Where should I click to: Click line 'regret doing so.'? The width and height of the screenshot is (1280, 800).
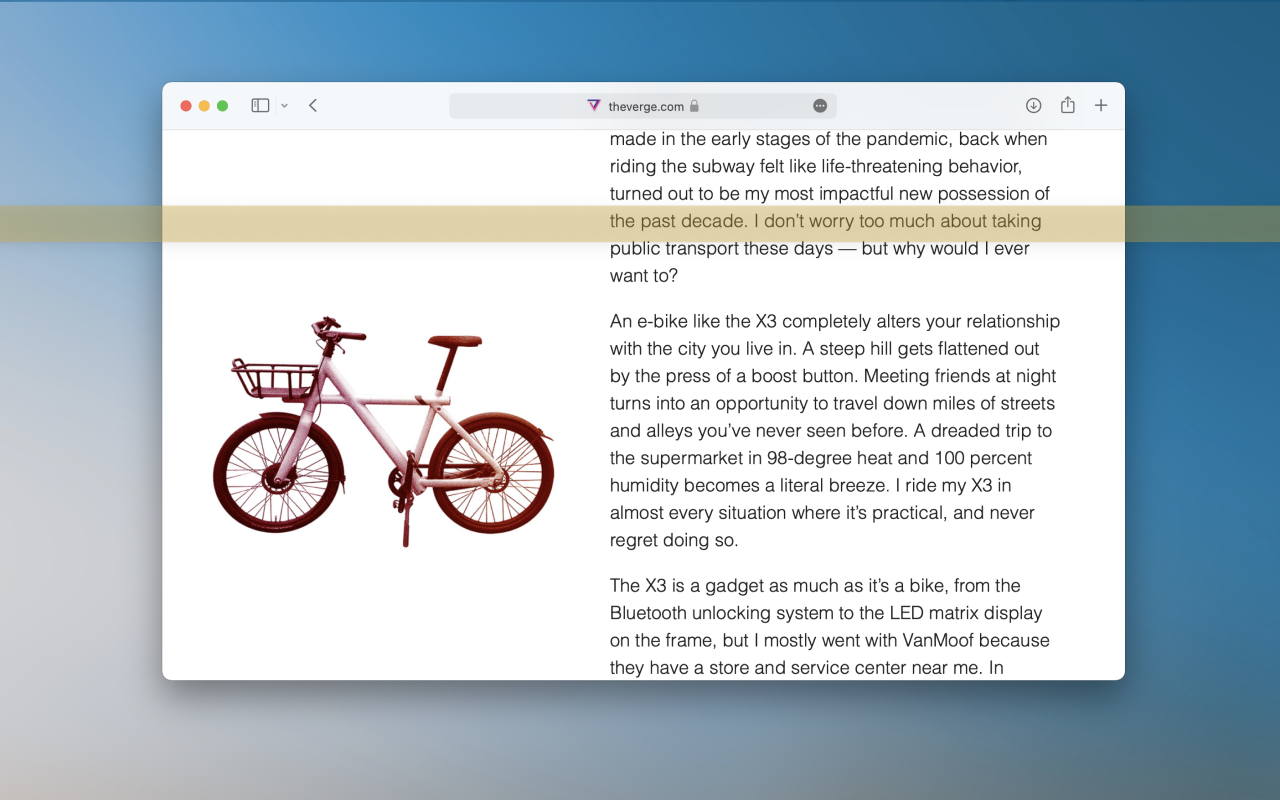click(674, 540)
